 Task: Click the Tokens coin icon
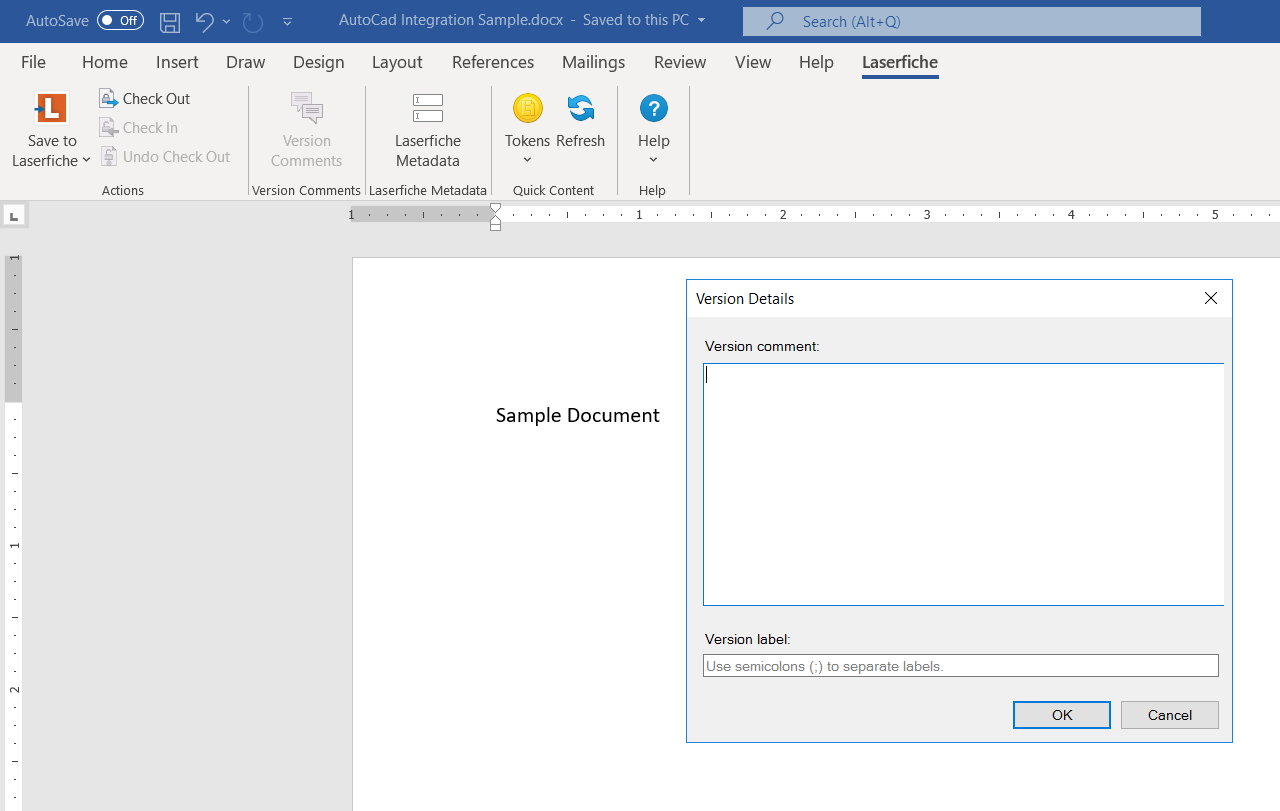point(527,108)
